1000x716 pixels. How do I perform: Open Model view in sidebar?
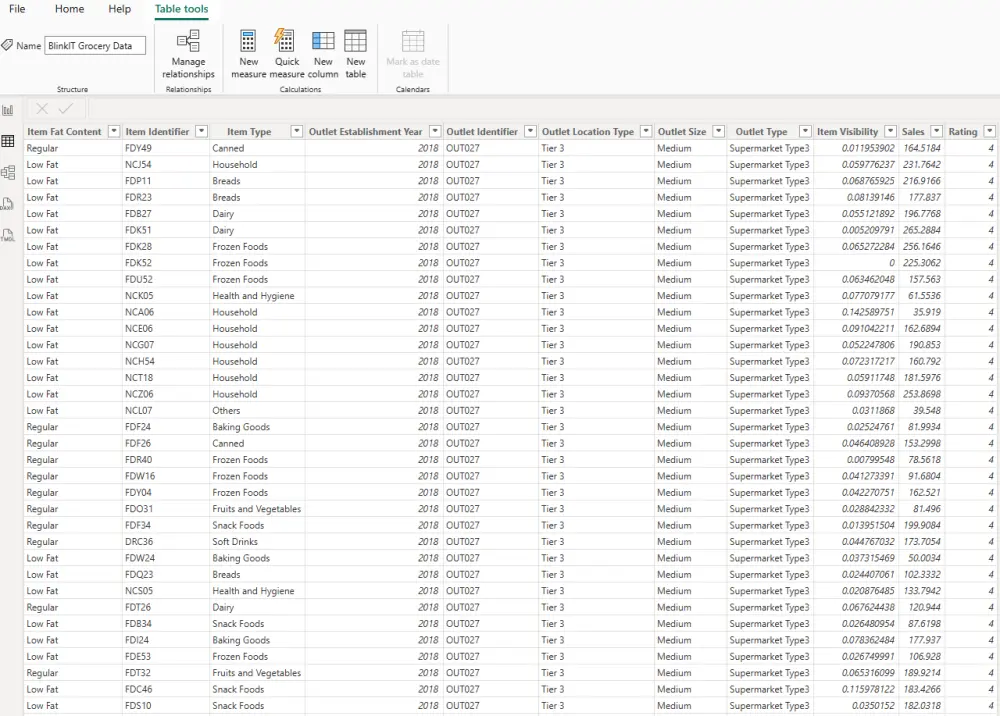pyautogui.click(x=8, y=172)
